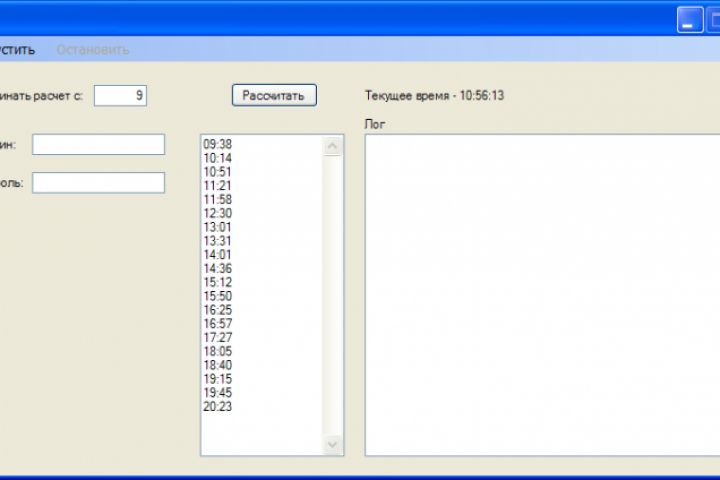Select the 18:40 list entry
The height and width of the screenshot is (480, 720).
(218, 365)
